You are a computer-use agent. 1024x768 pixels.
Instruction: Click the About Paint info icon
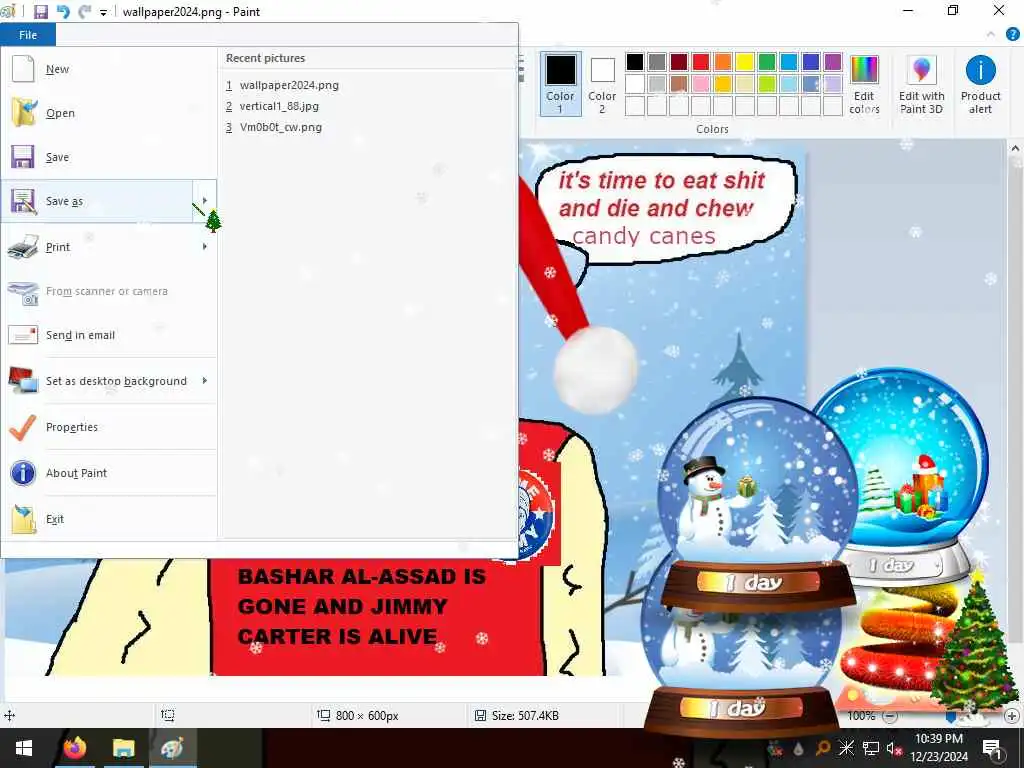(x=23, y=472)
